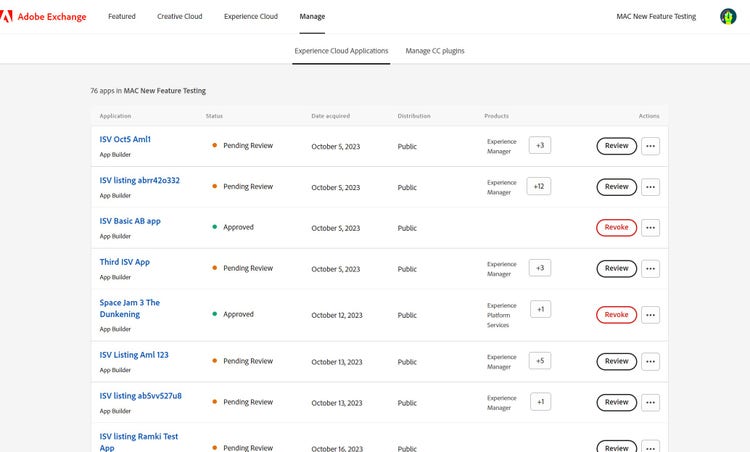Screen dimensions: 750x452
Task: Select the Experience Cloud Applications tab
Action: pos(341,51)
